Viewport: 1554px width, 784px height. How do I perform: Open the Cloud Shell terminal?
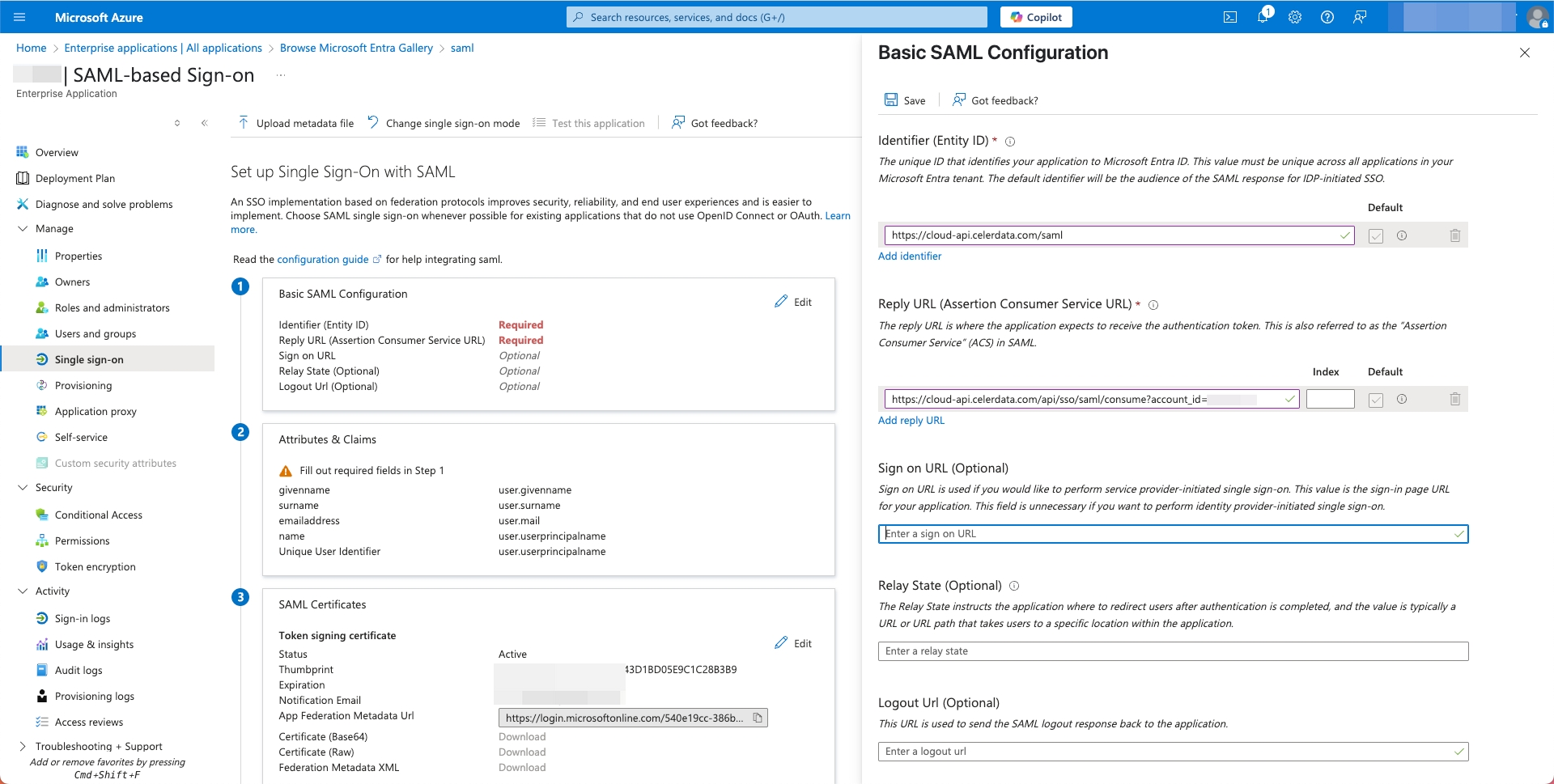tap(1231, 17)
